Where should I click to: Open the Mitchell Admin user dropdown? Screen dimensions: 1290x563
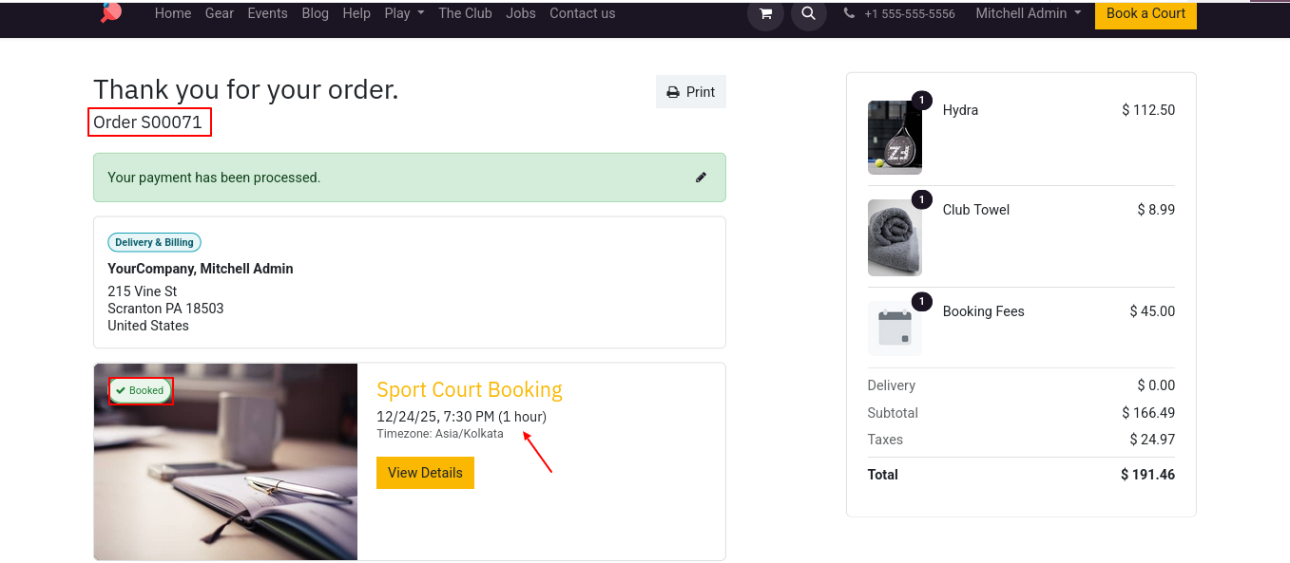pyautogui.click(x=1028, y=13)
